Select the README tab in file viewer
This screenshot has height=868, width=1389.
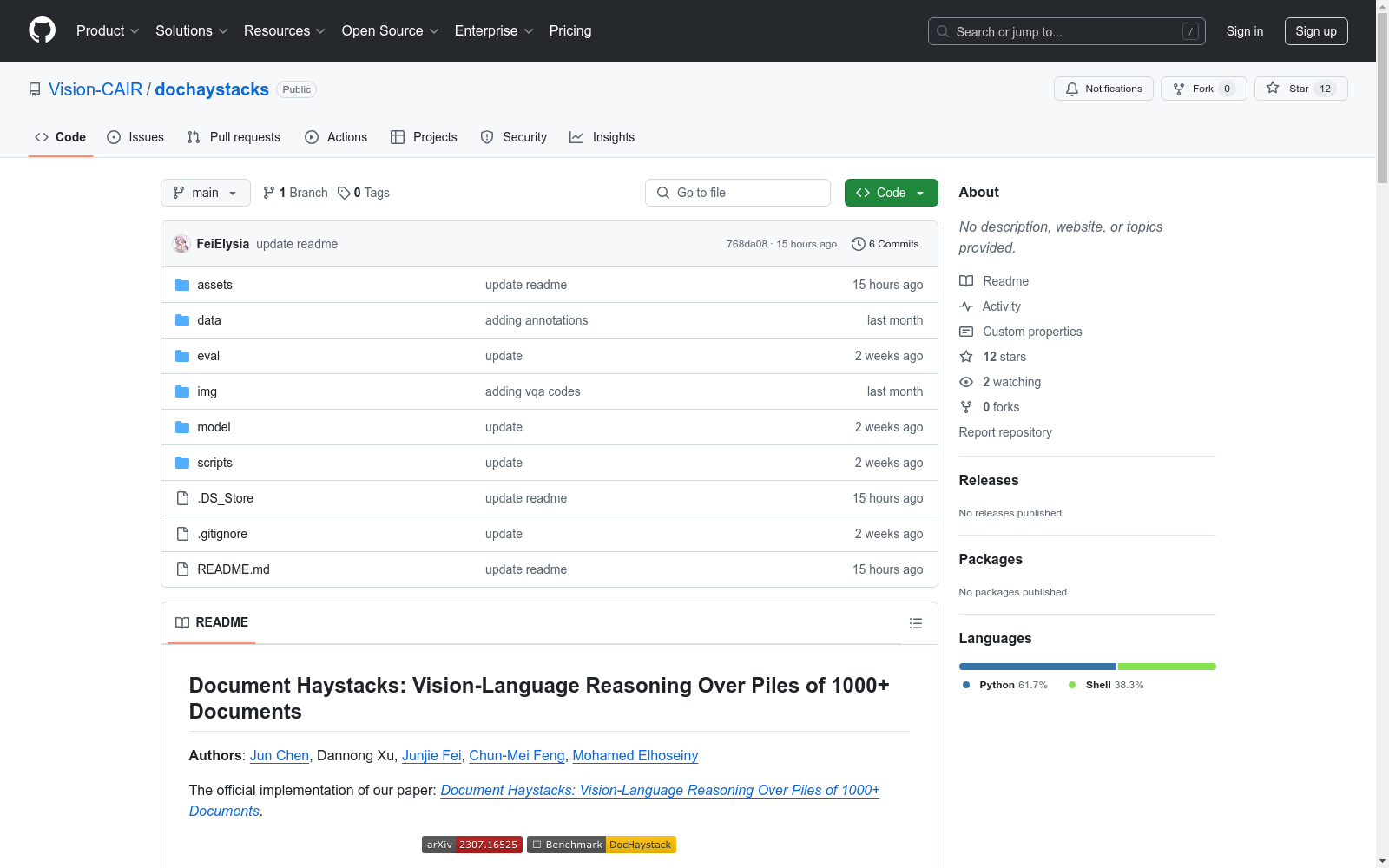[x=212, y=622]
